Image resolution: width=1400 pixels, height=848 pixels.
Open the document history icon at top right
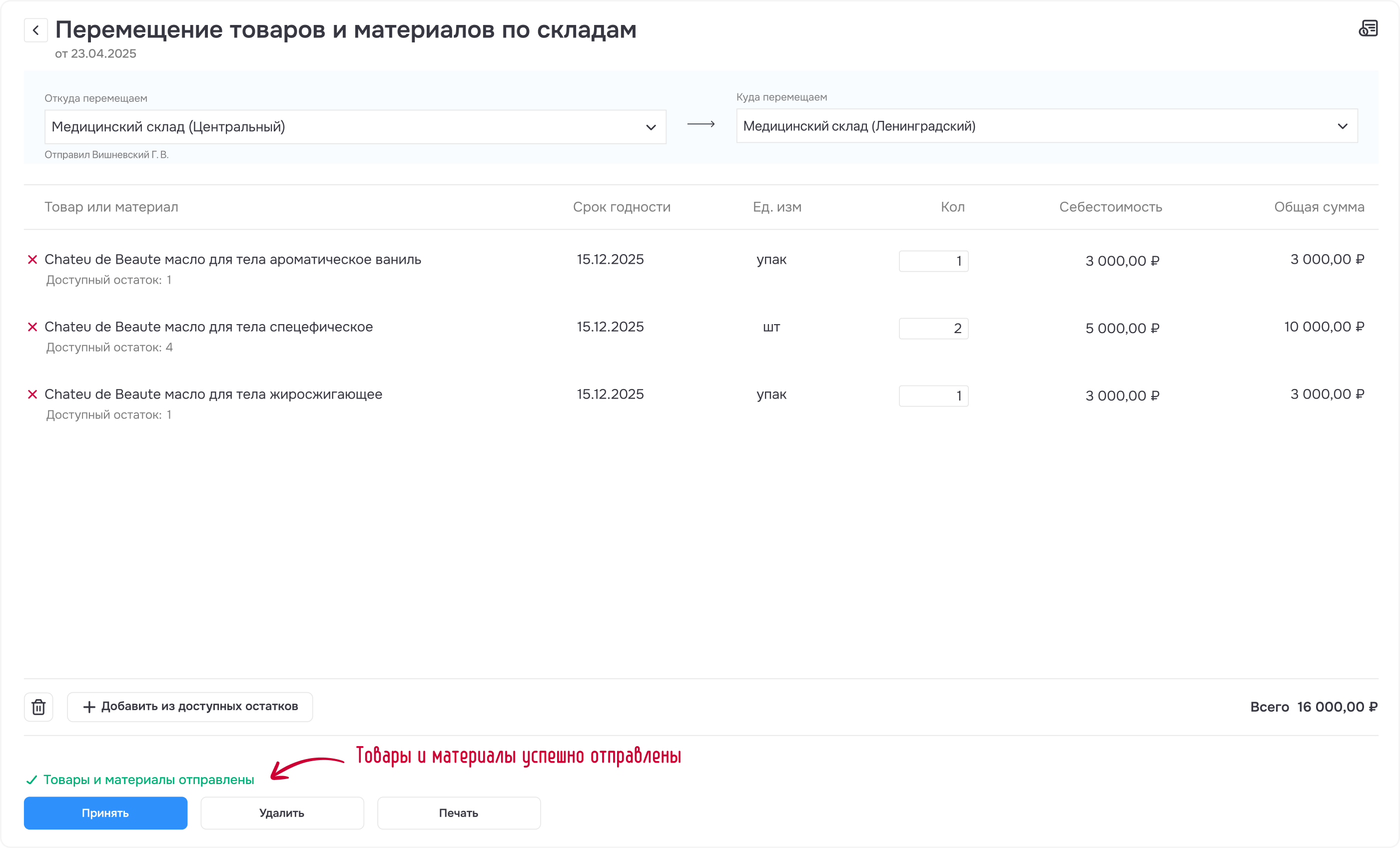pyautogui.click(x=1368, y=28)
